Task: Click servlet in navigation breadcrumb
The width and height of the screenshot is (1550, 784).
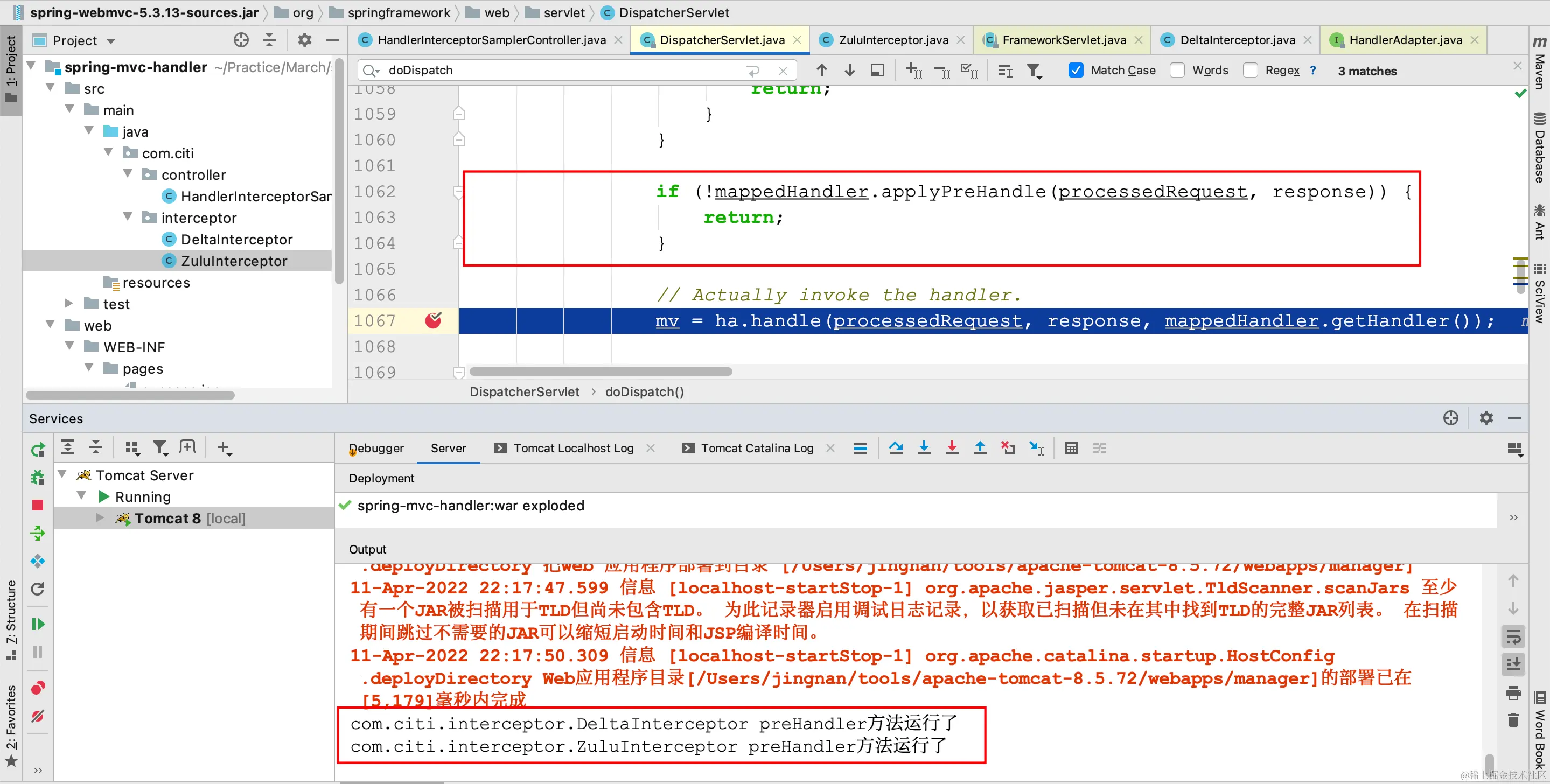Action: pyautogui.click(x=563, y=12)
